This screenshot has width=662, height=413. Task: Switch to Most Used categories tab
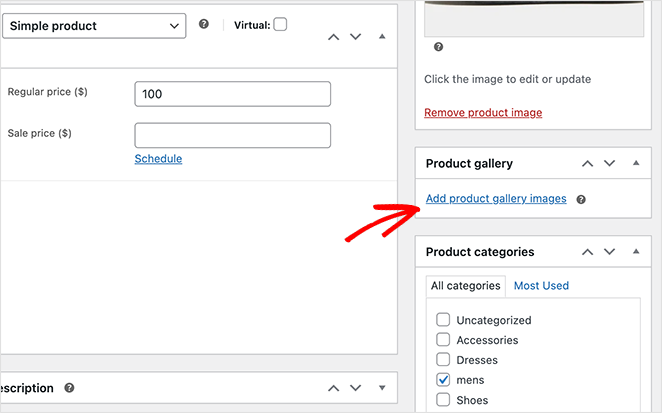click(x=541, y=286)
